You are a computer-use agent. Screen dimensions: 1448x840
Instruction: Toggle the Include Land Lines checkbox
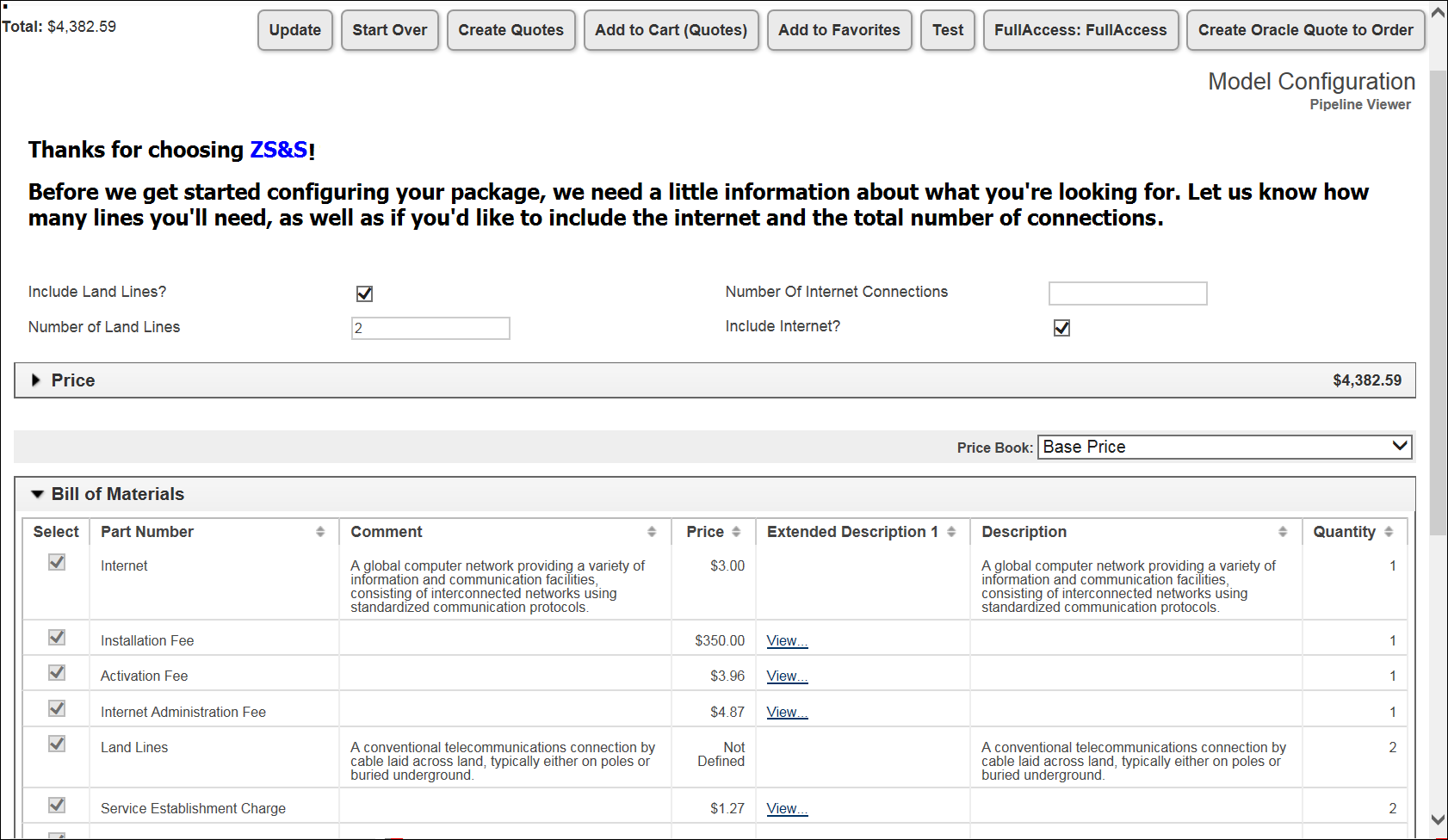[x=365, y=293]
